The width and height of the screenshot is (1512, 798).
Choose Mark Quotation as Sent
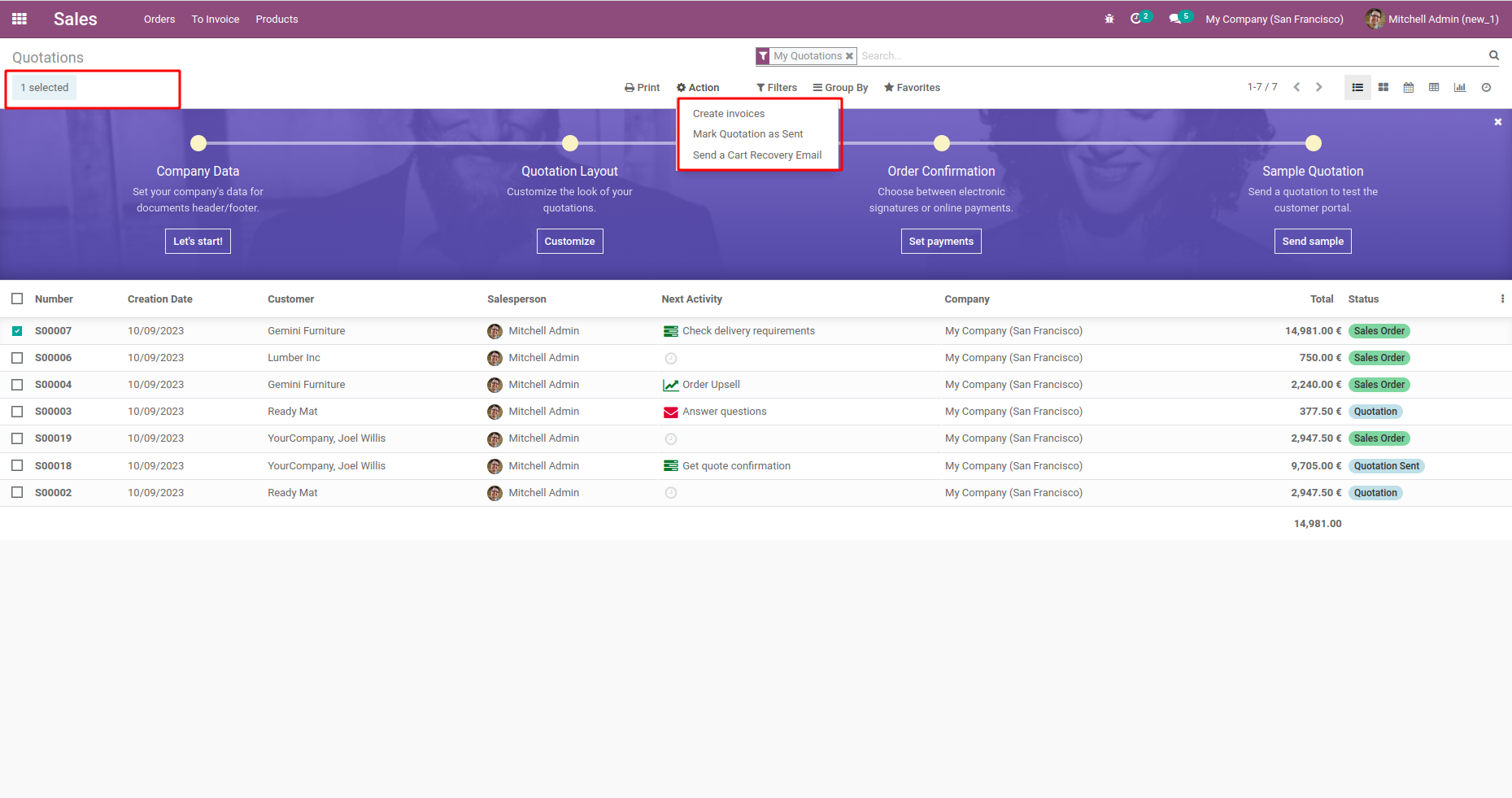click(x=747, y=134)
